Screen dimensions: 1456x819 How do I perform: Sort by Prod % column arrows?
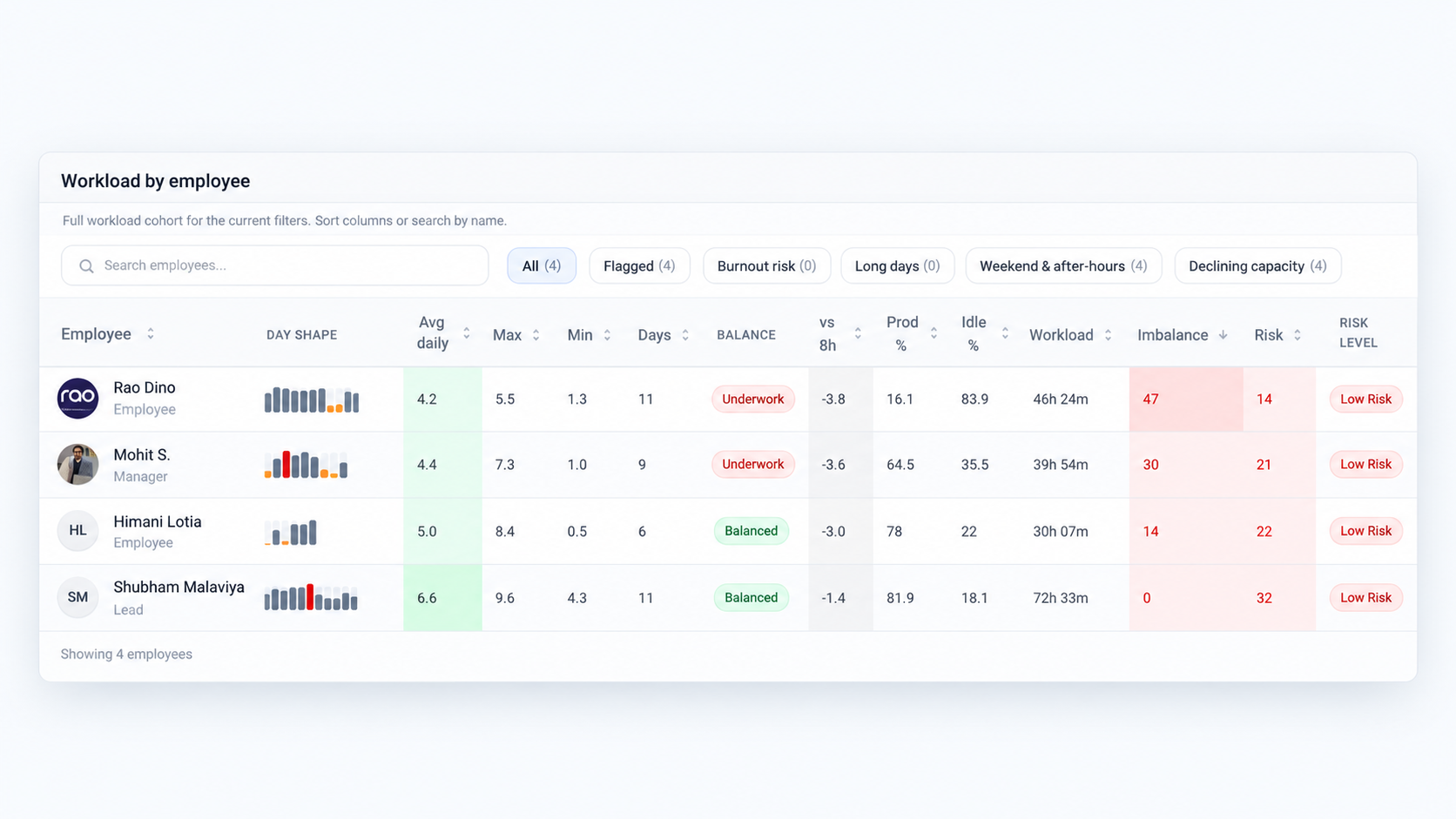coord(934,334)
